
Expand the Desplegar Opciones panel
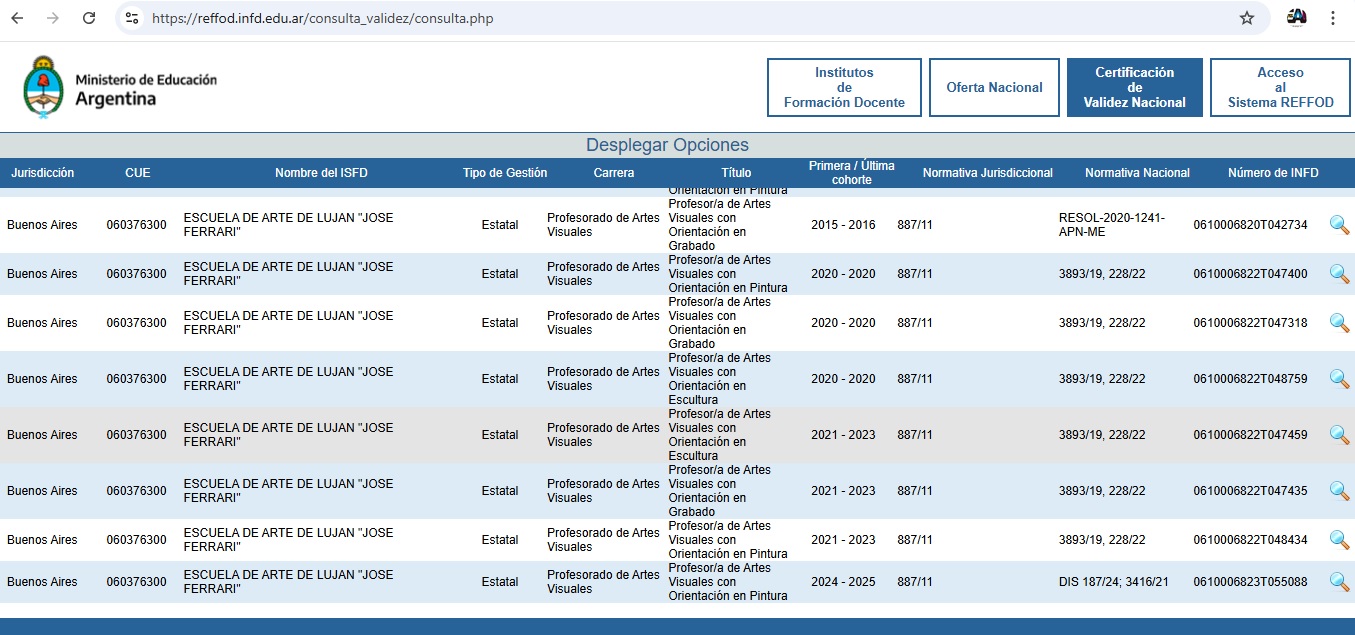(x=667, y=145)
